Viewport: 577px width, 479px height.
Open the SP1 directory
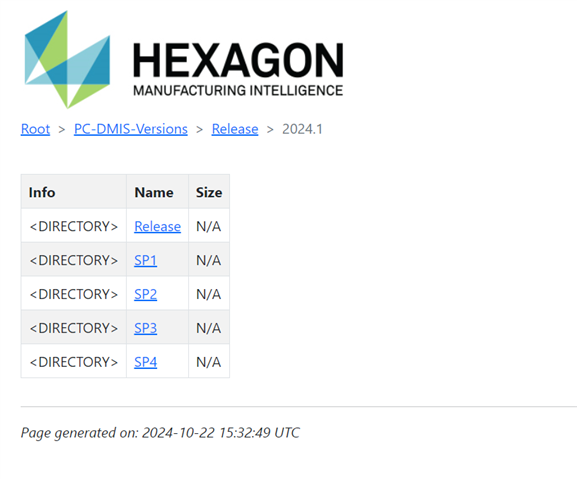pyautogui.click(x=145, y=260)
